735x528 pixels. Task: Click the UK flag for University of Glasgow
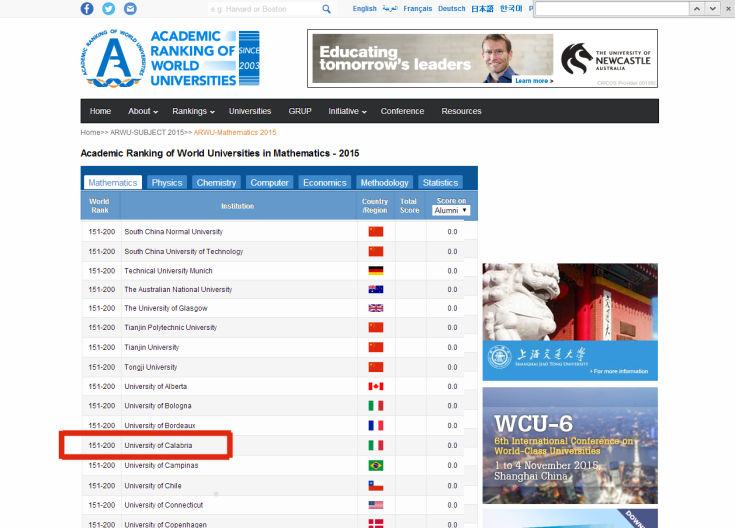(376, 308)
